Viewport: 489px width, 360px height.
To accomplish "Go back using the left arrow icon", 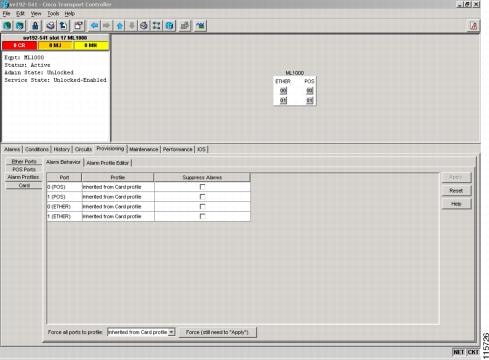I will (95, 26).
